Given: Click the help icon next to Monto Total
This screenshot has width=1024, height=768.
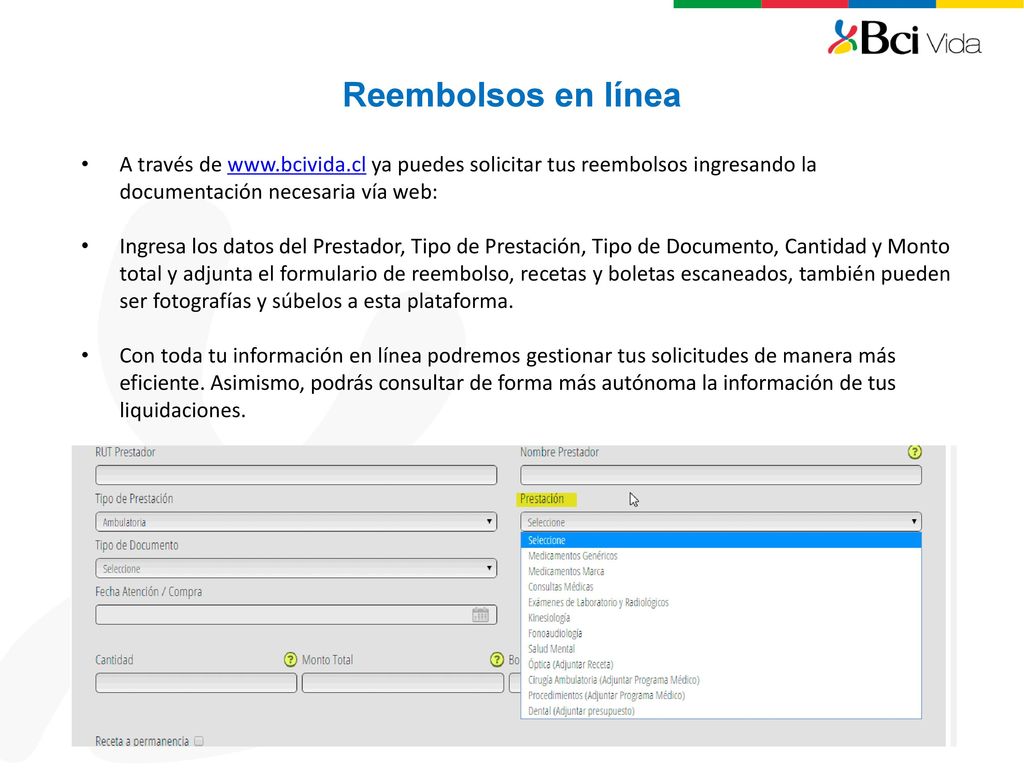Looking at the screenshot, I should pos(497,660).
